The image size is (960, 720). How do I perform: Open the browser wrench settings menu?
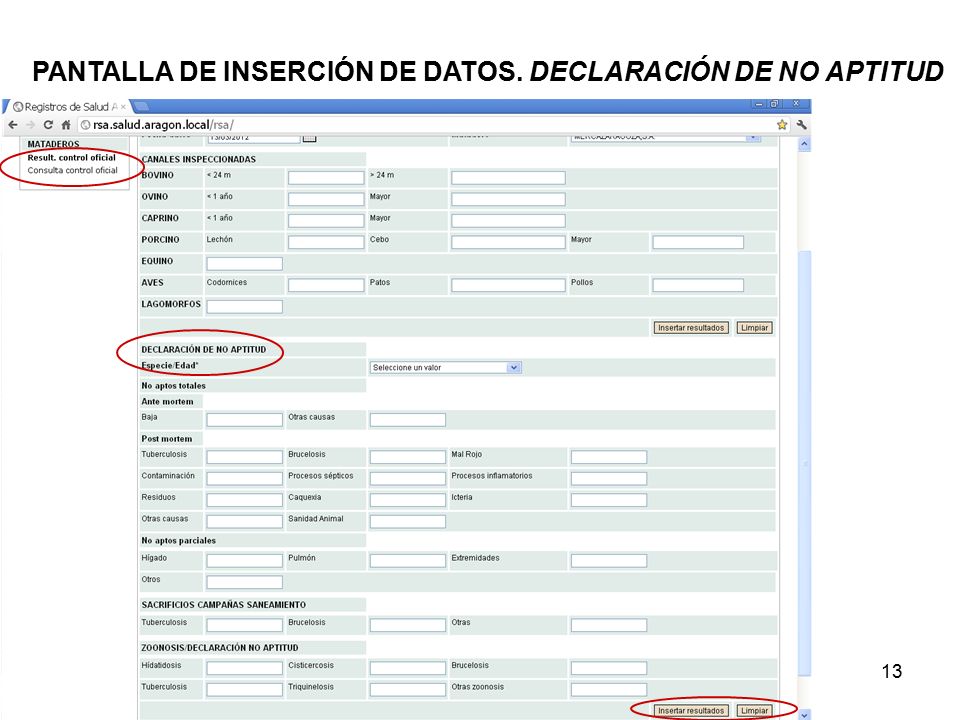click(x=801, y=125)
